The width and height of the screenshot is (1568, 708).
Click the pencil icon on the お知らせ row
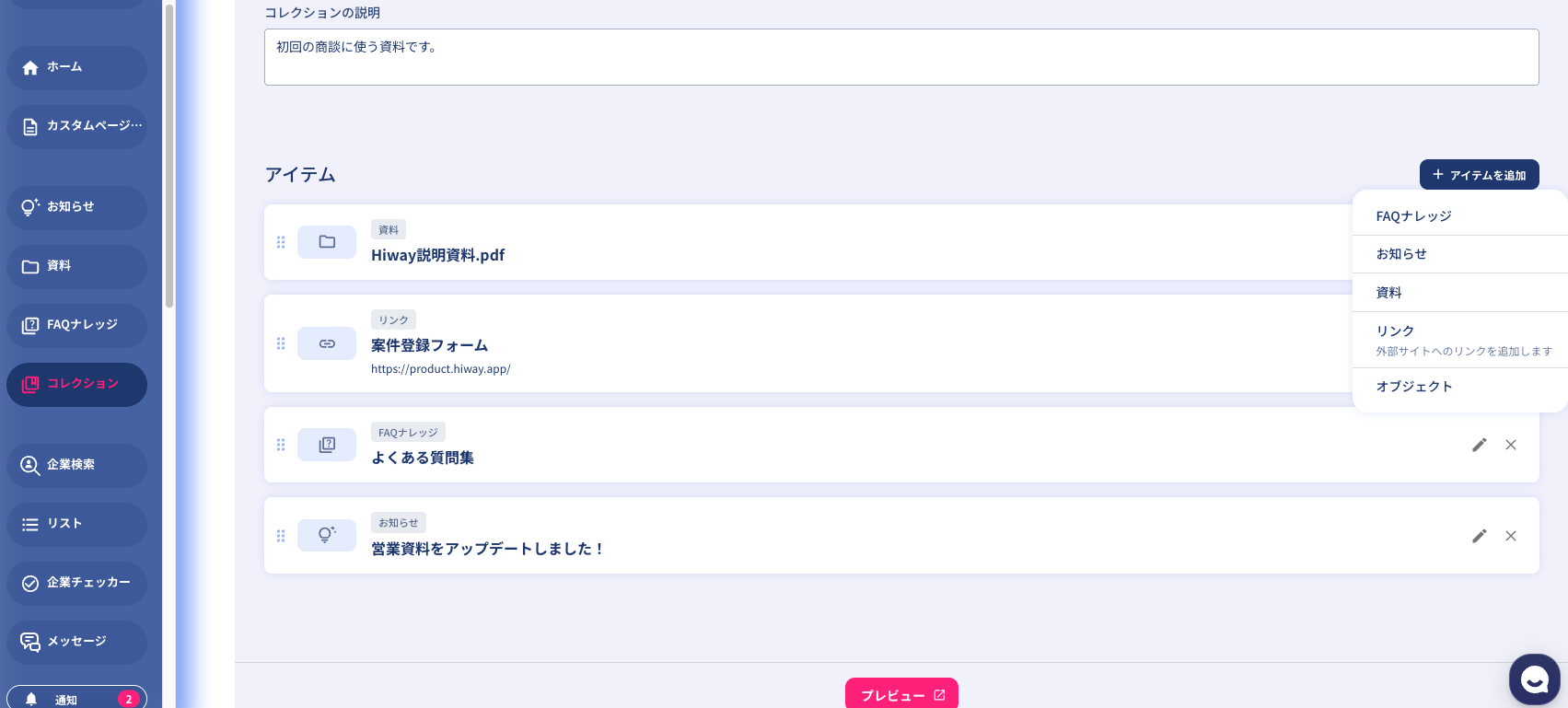point(1480,536)
